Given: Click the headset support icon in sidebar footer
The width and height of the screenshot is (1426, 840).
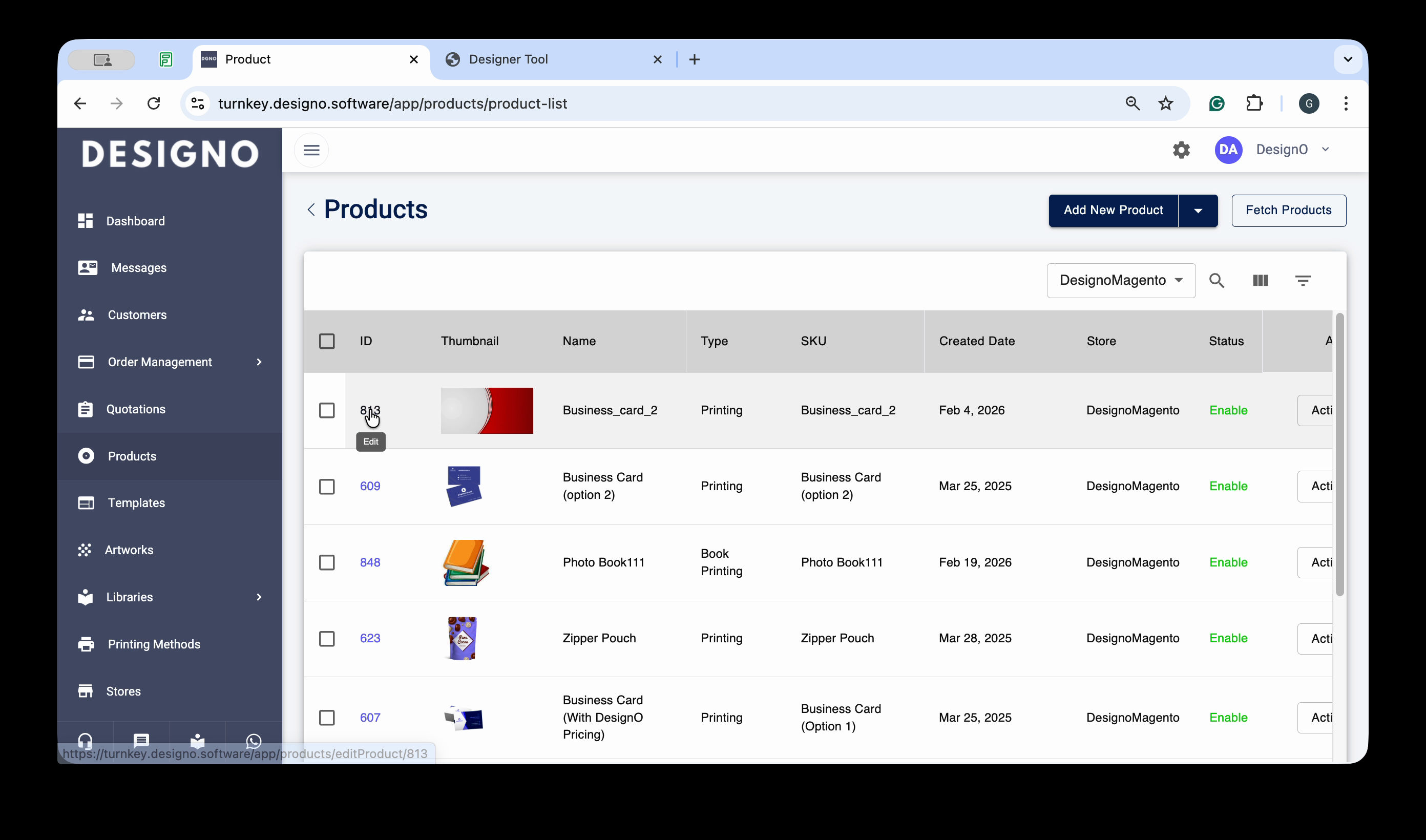Looking at the screenshot, I should pos(85,740).
